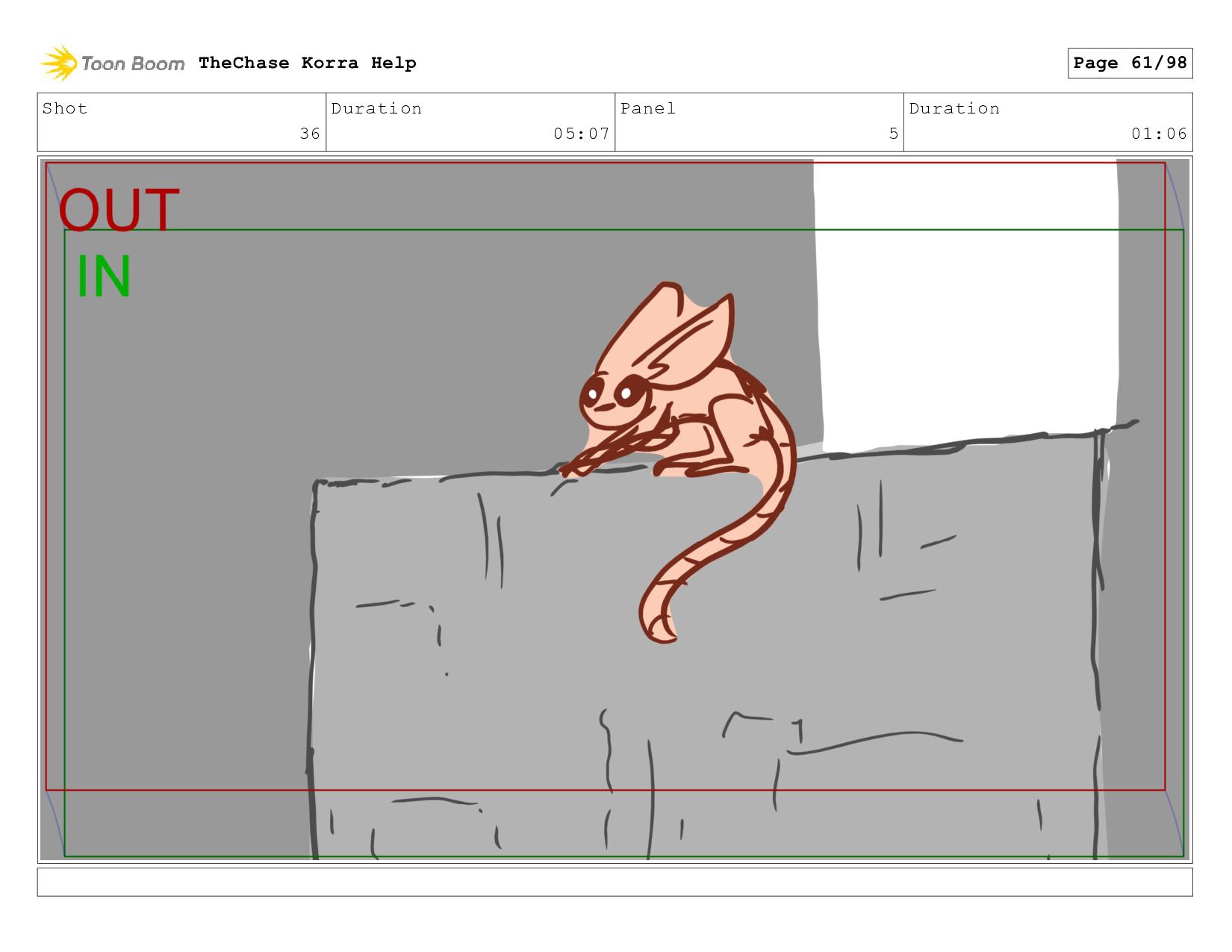Click the 'Shot' header label
The image size is (1232, 952).
pyautogui.click(x=65, y=109)
